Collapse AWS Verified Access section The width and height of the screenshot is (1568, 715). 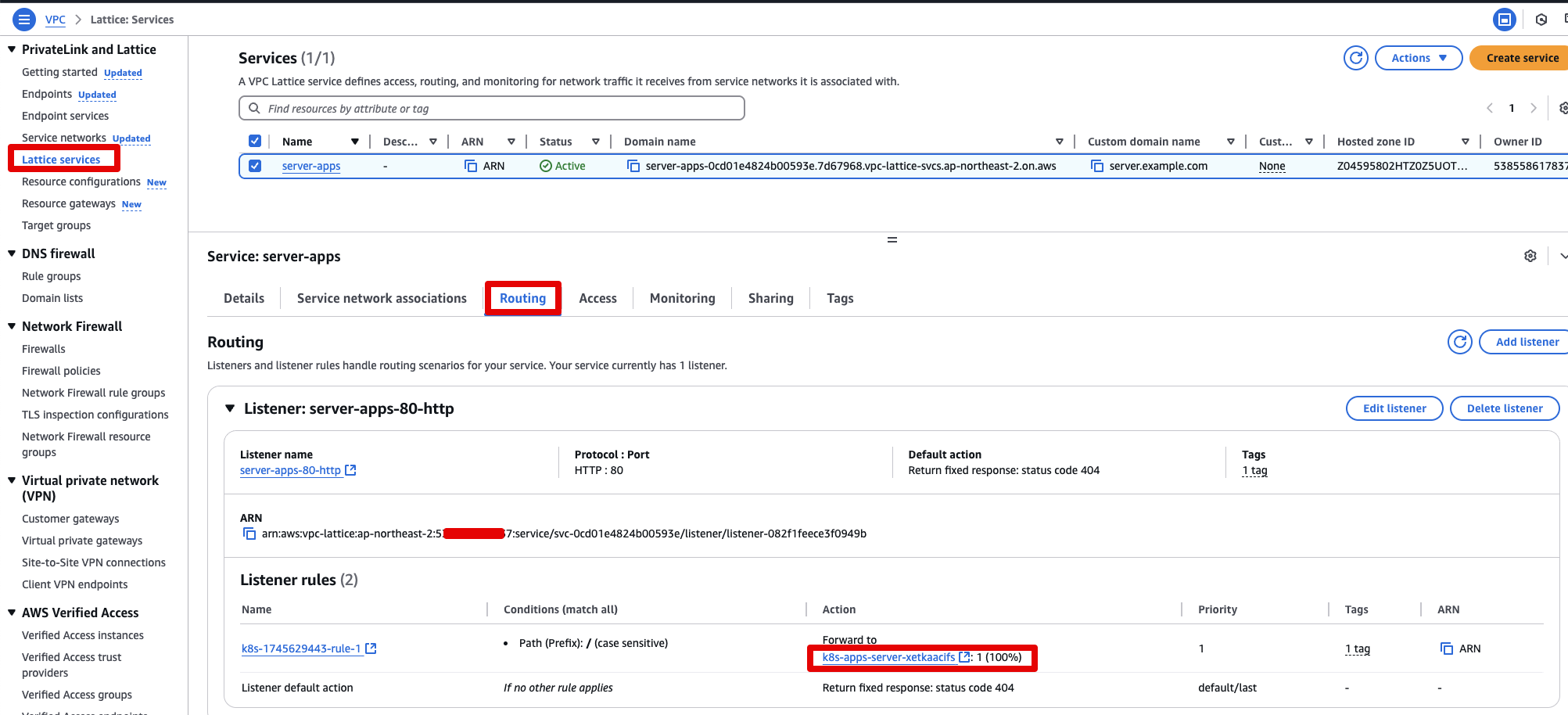tap(12, 613)
